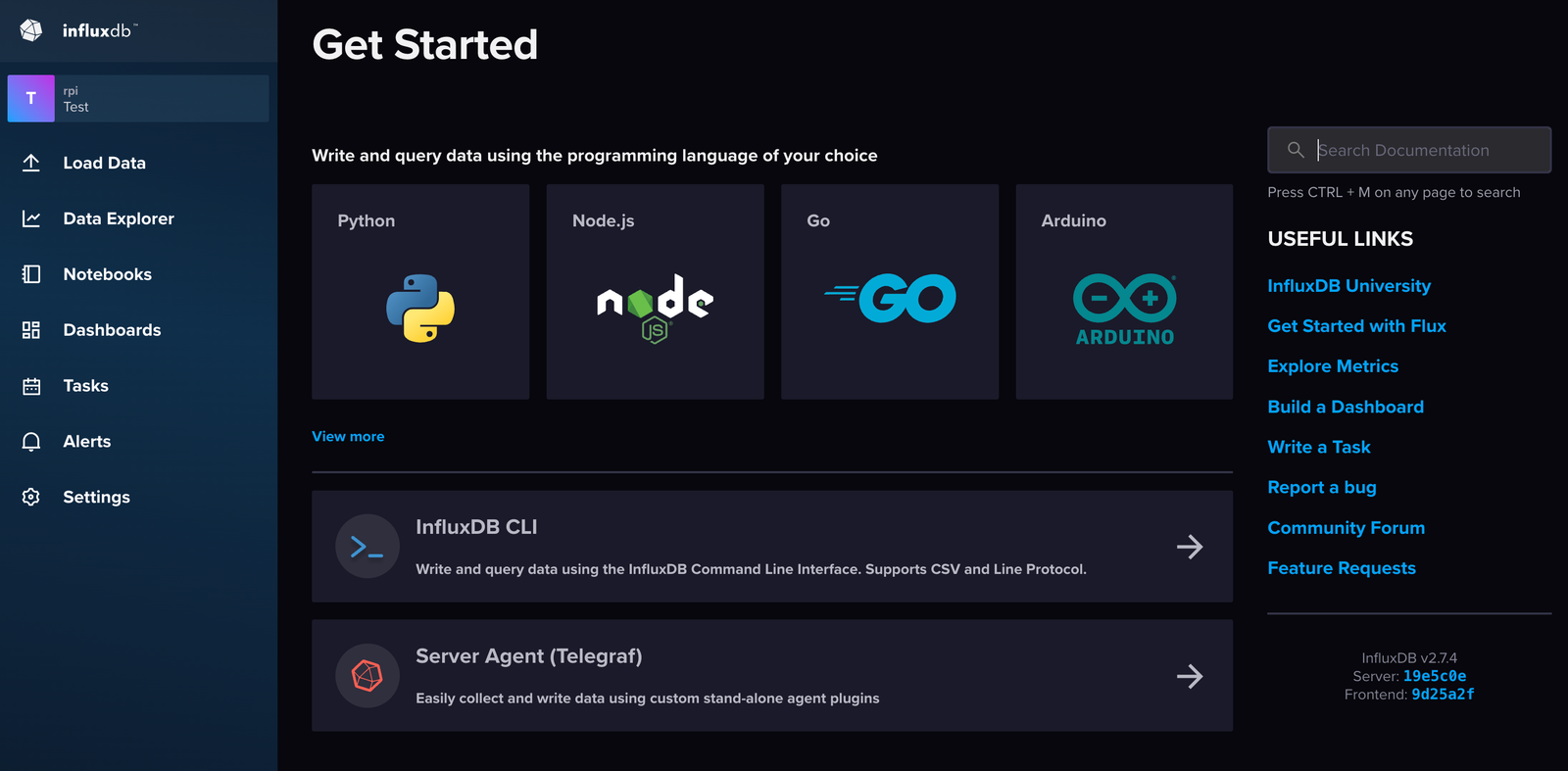Open the Community Forum link

click(1347, 528)
